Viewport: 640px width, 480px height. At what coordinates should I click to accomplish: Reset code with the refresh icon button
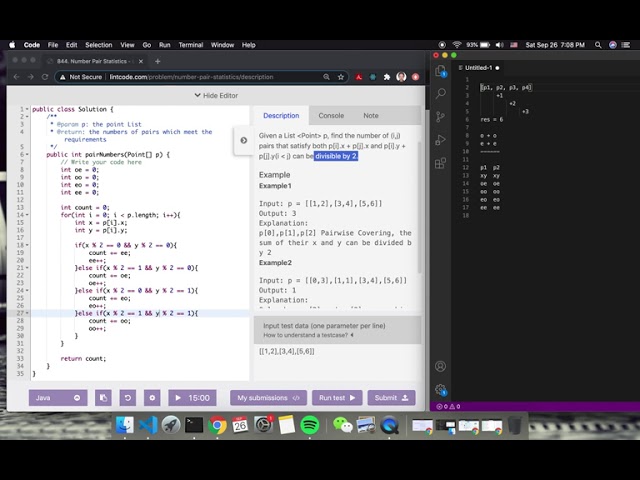[128, 398]
